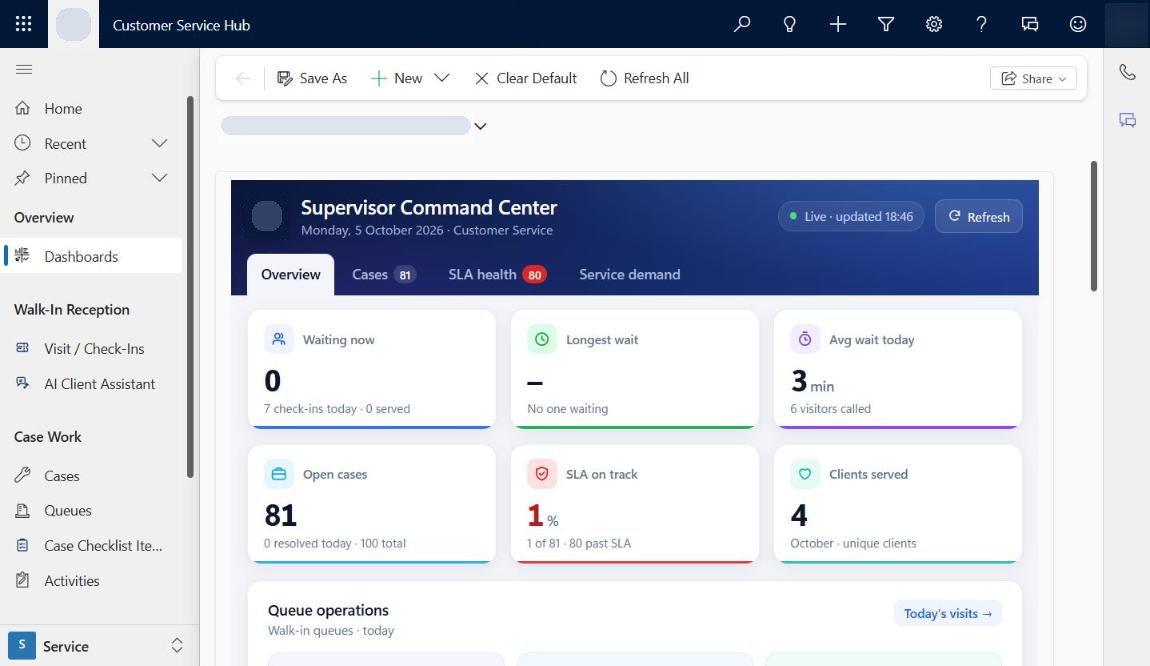Open the dashboard selector chevron
The width and height of the screenshot is (1150, 666).
[x=480, y=126]
